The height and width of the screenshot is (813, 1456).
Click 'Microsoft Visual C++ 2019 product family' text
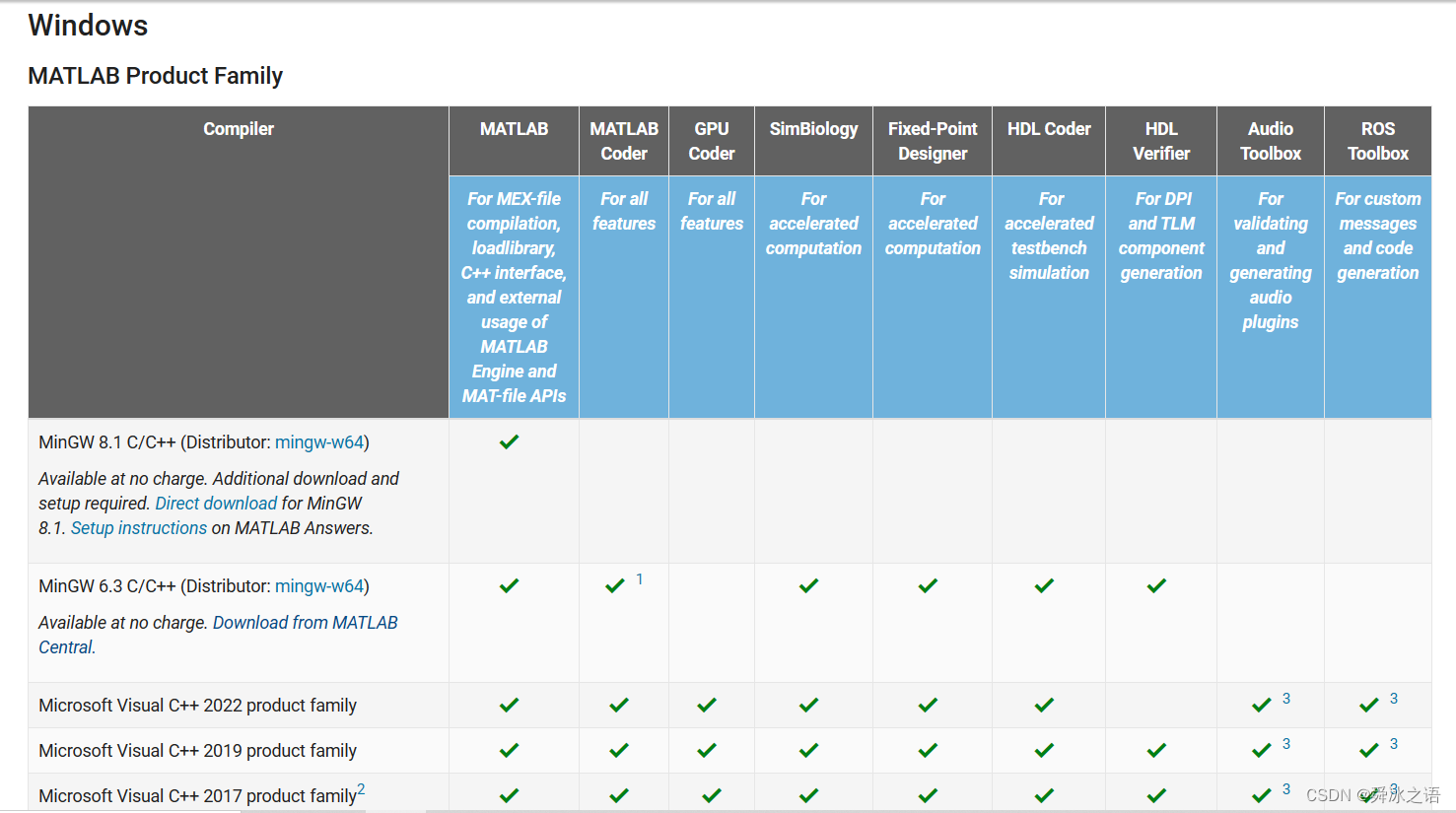197,751
